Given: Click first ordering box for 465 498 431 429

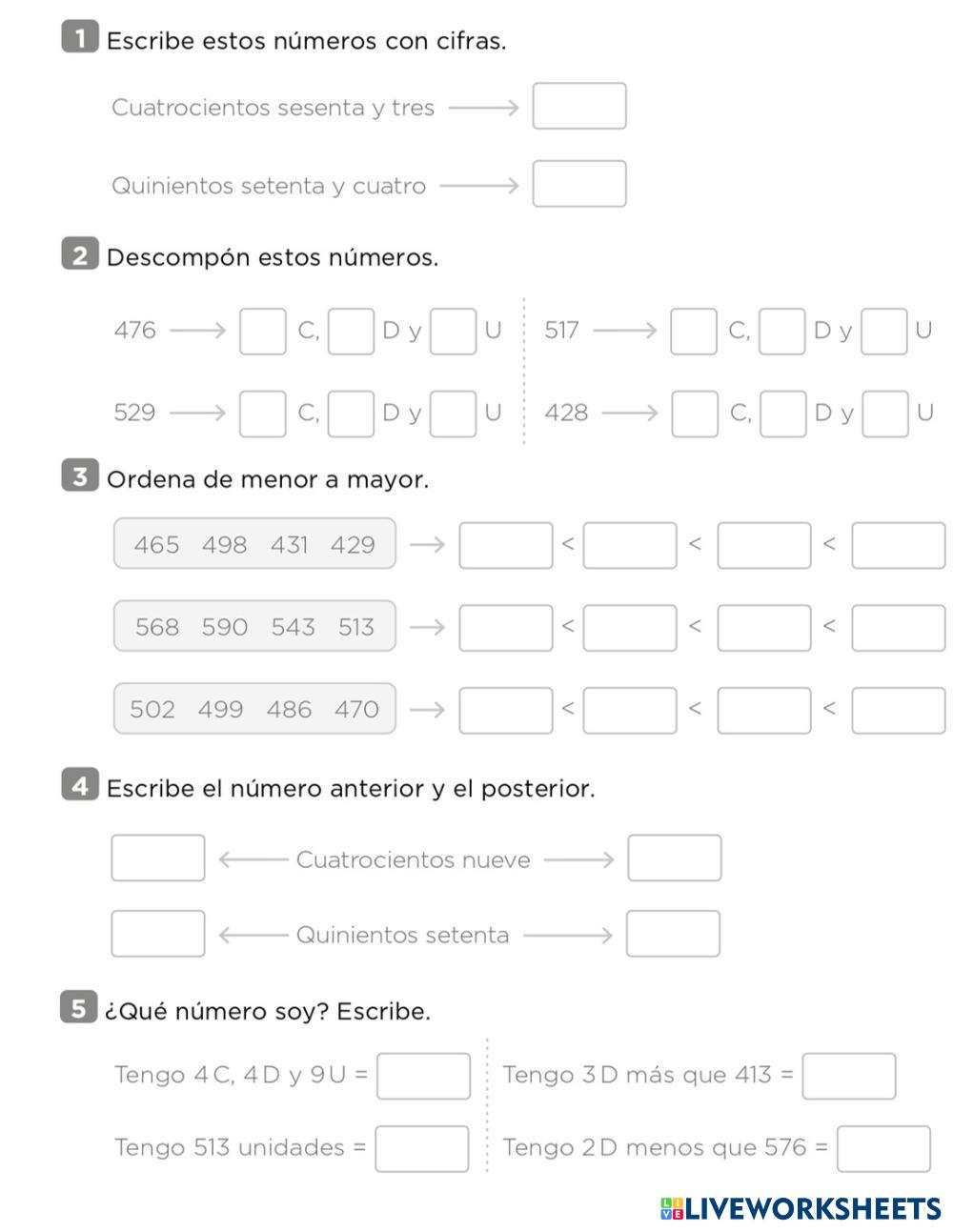Looking at the screenshot, I should pyautogui.click(x=505, y=545).
